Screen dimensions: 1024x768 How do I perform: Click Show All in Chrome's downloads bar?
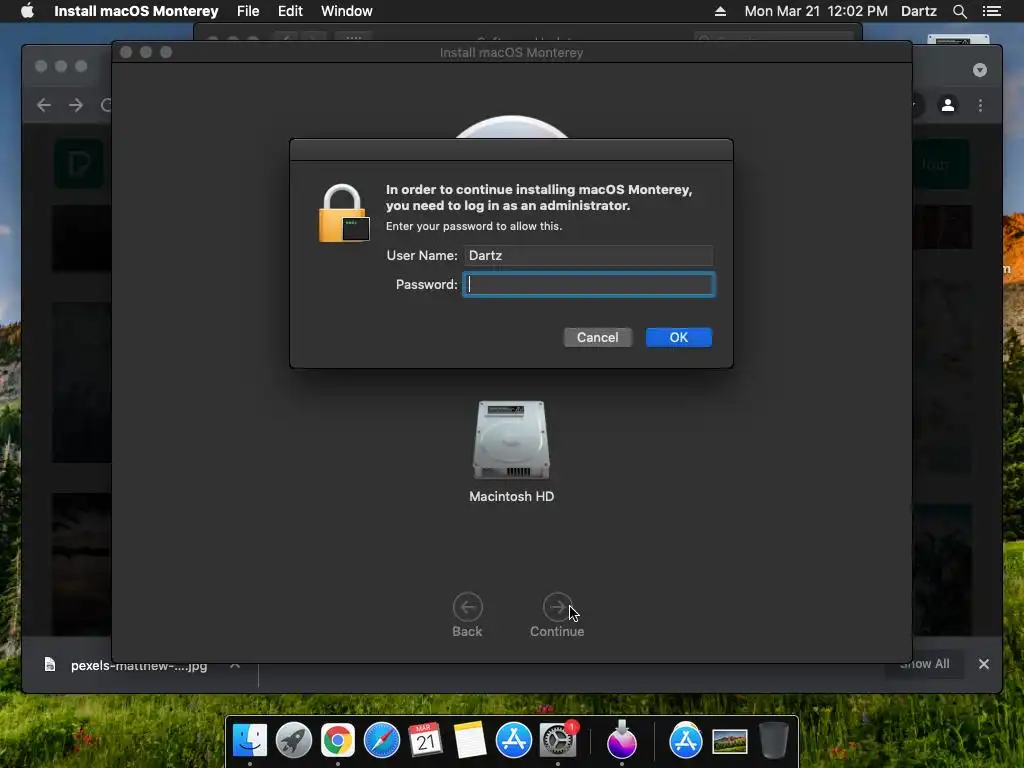click(925, 664)
